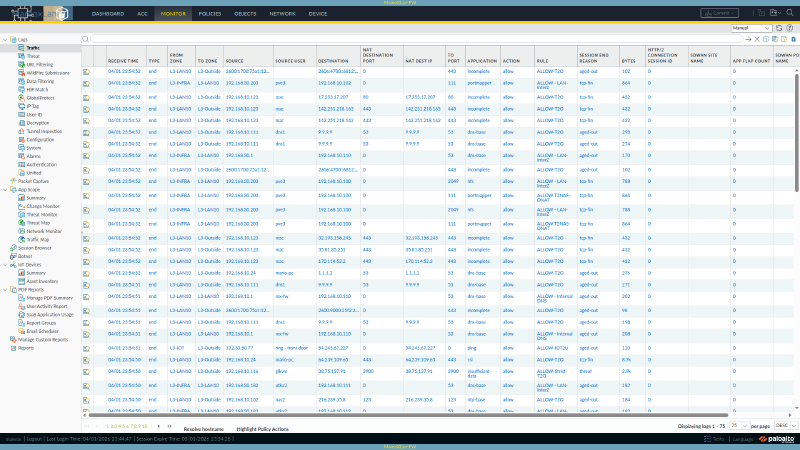Switch to the ACC tab
This screenshot has height=450, width=800.
tap(142, 14)
